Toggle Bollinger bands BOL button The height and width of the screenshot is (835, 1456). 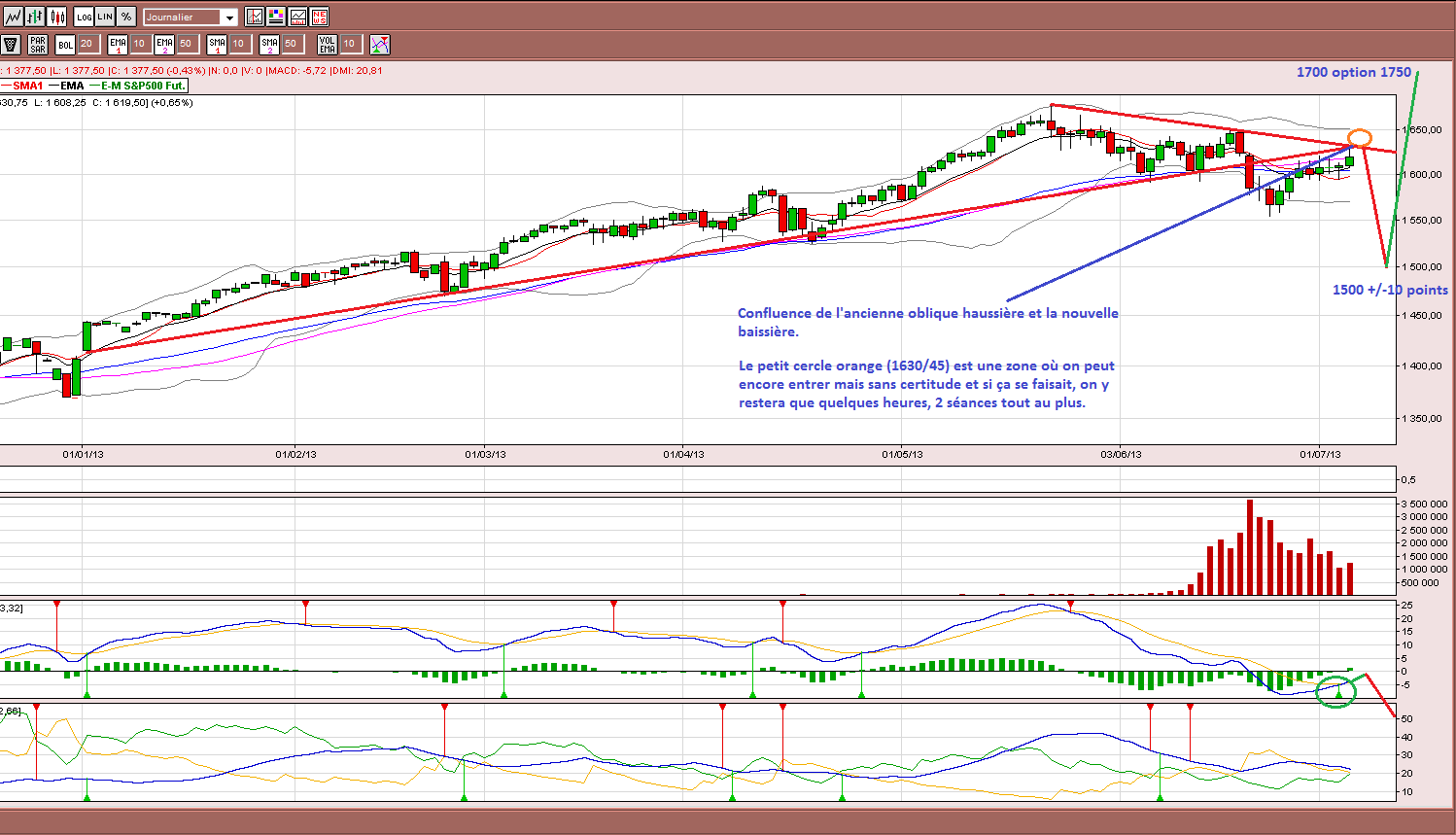(x=65, y=44)
